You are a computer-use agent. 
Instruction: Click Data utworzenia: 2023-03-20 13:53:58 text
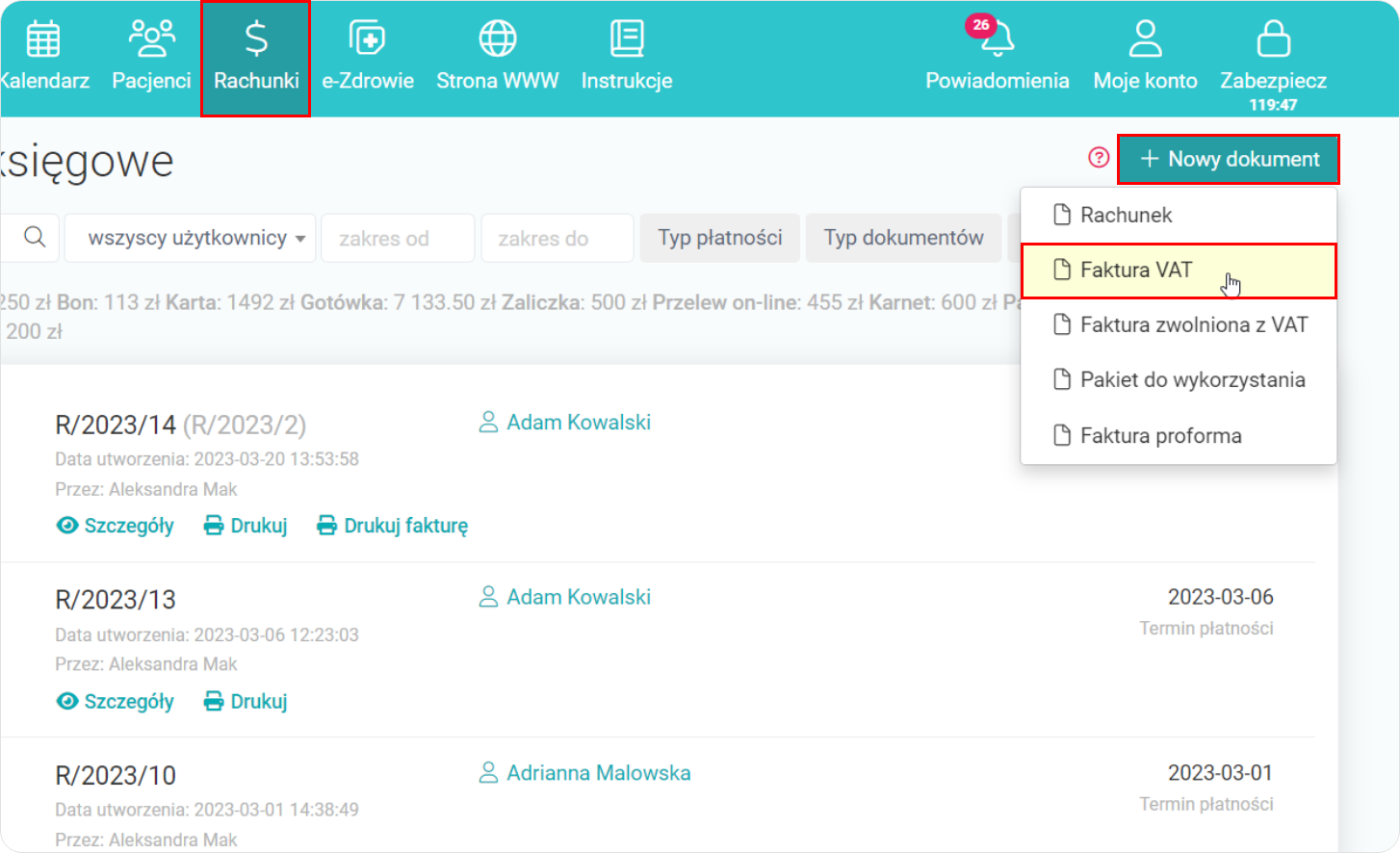coord(207,459)
